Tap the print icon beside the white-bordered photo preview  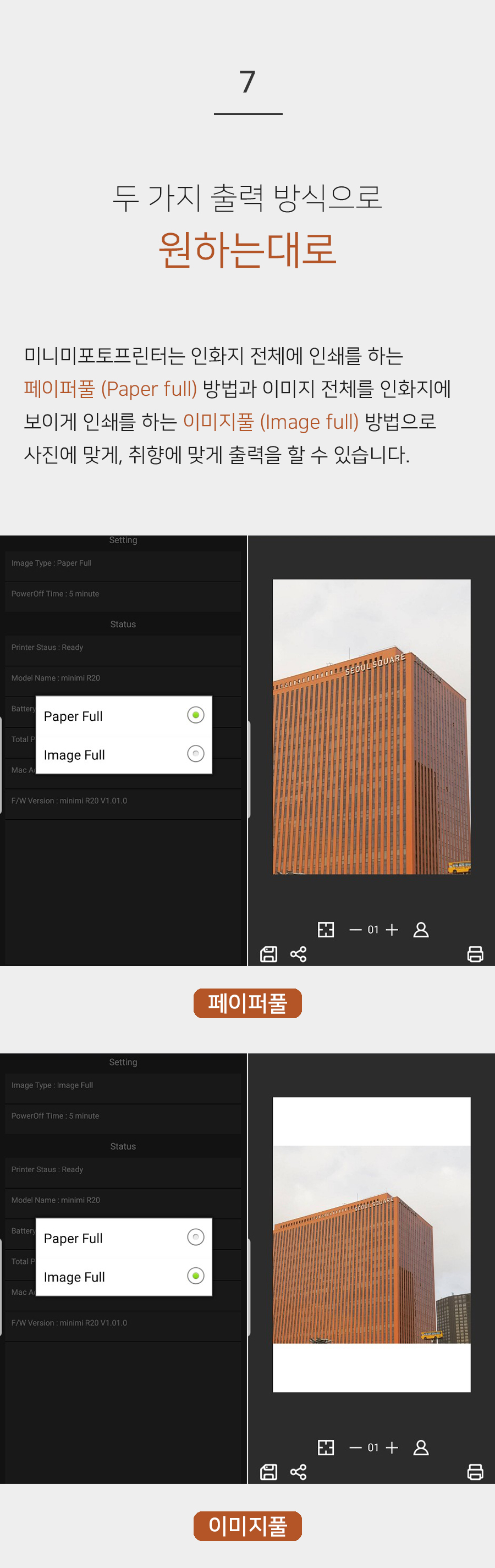point(475,1472)
